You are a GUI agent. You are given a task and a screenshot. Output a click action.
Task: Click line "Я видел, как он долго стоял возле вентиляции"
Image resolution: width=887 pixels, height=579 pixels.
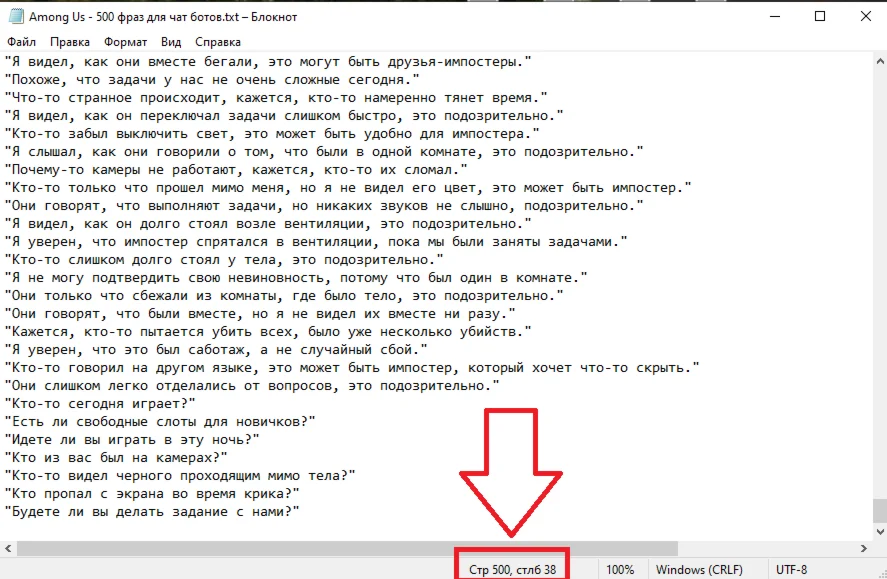point(268,223)
